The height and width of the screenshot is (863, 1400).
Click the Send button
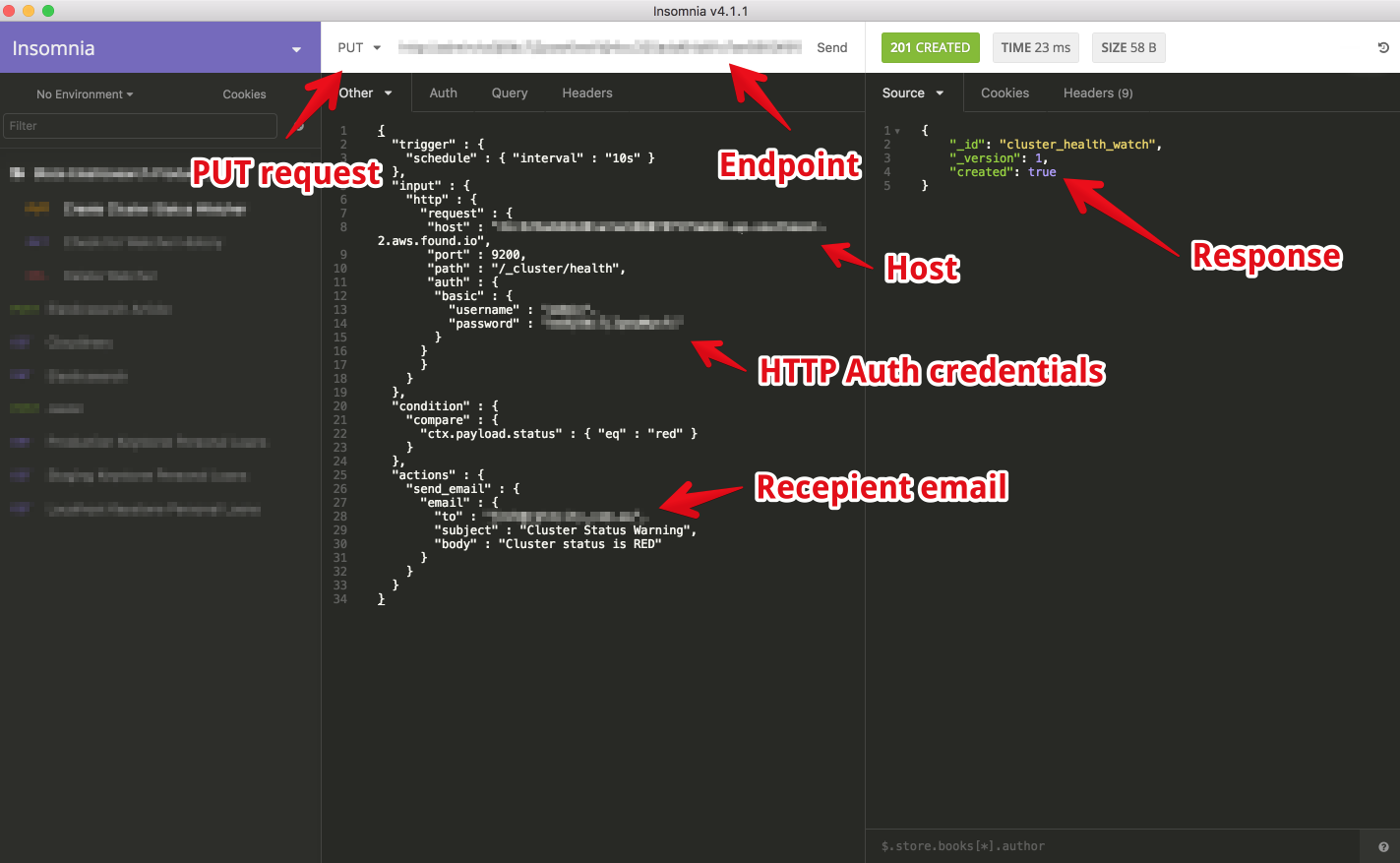pos(831,46)
